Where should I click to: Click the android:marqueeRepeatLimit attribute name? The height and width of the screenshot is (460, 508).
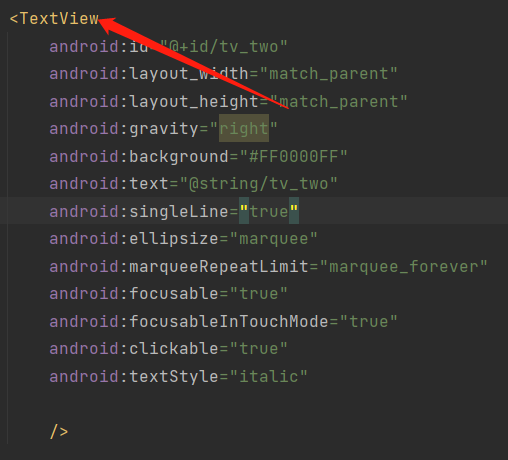pos(179,267)
